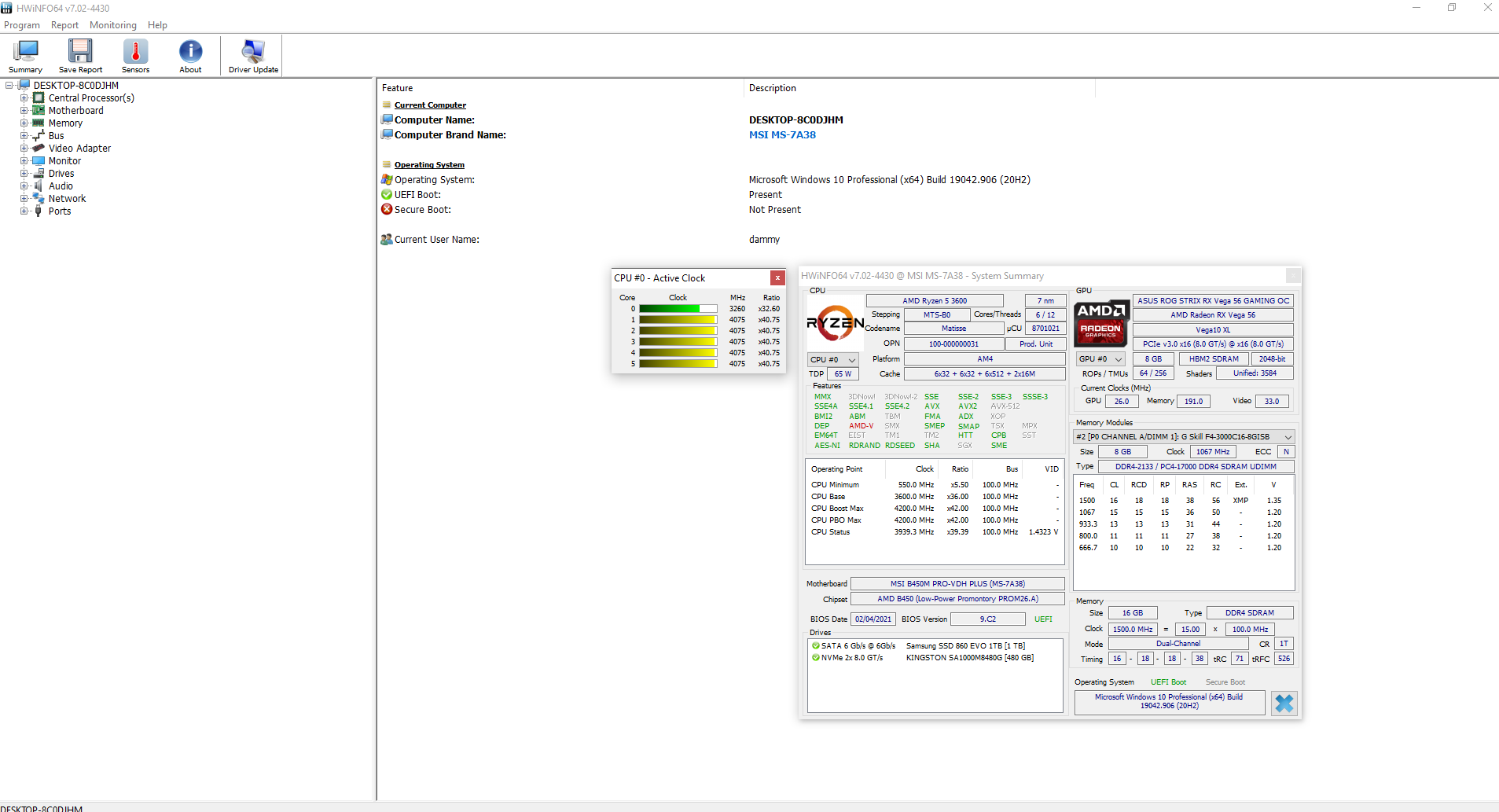Select the Drives icon in the tree
1499x812 pixels.
click(x=38, y=174)
